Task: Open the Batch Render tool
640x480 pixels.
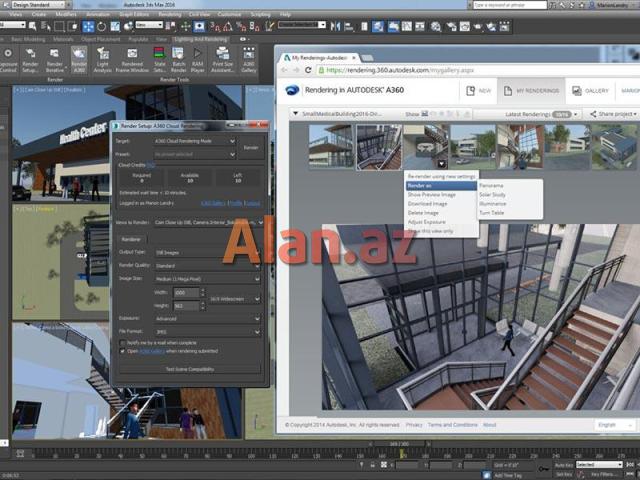Action: [x=178, y=60]
